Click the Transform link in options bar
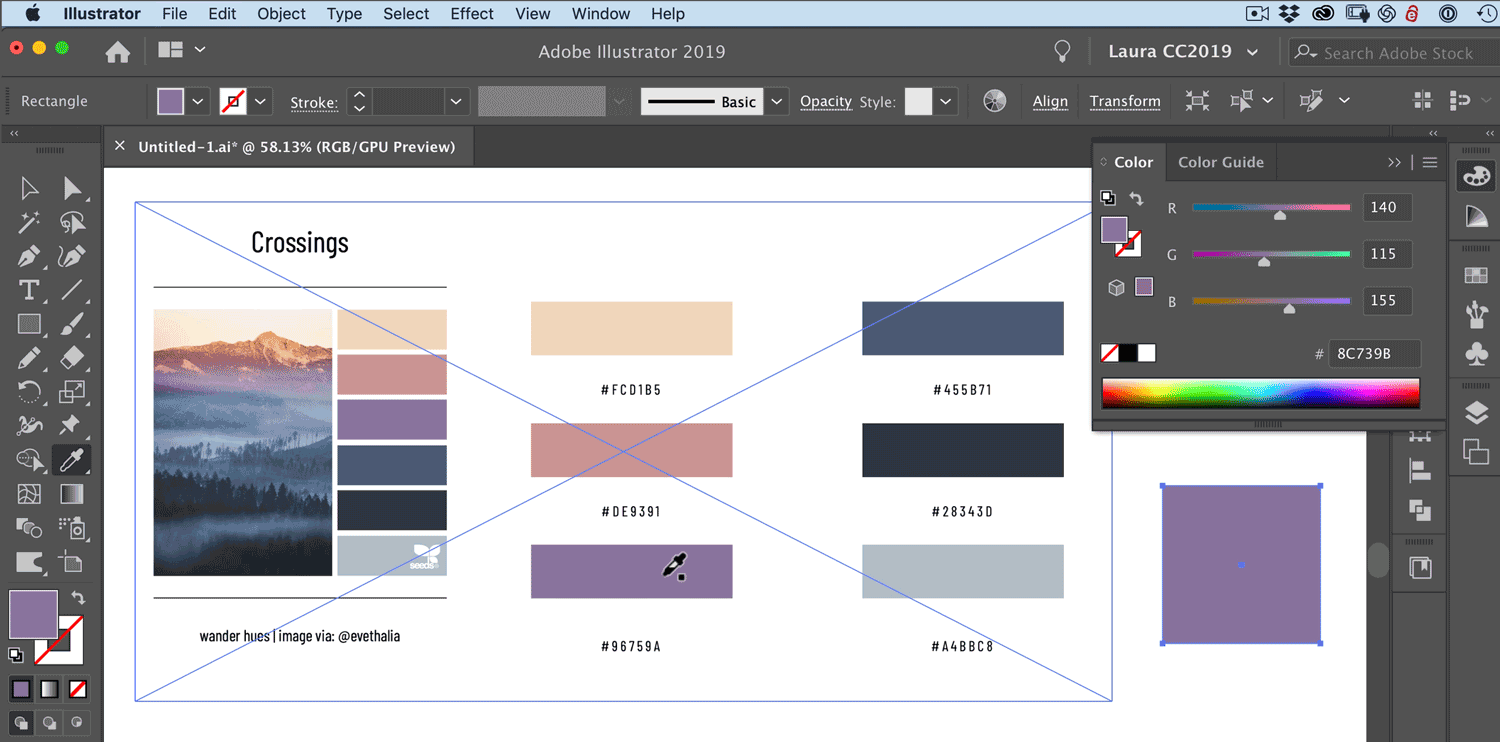This screenshot has height=742, width=1500. click(1124, 101)
